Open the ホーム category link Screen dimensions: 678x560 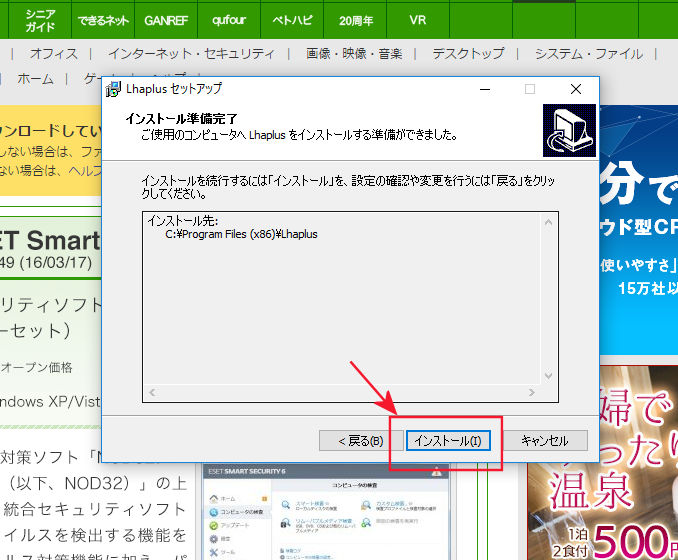[35, 79]
